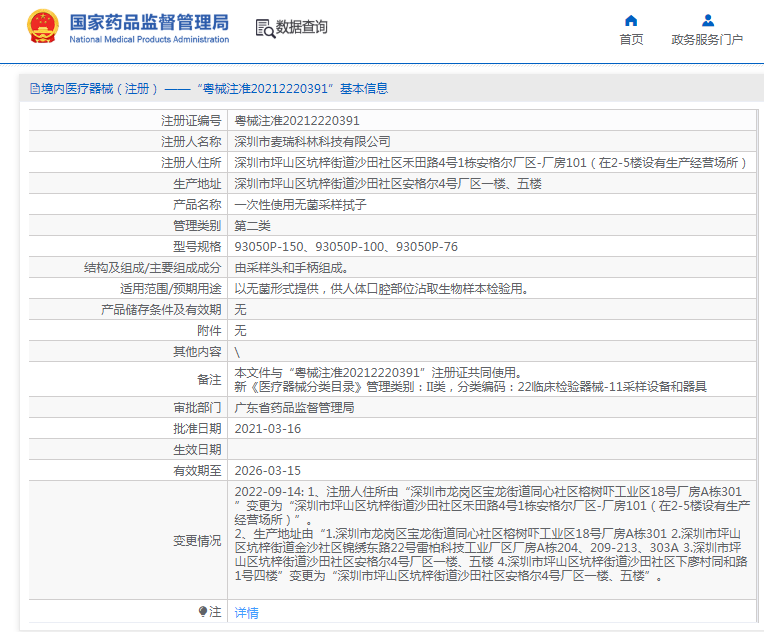Click the bulb icon beside 注
This screenshot has height=632, width=764.
pos(203,612)
